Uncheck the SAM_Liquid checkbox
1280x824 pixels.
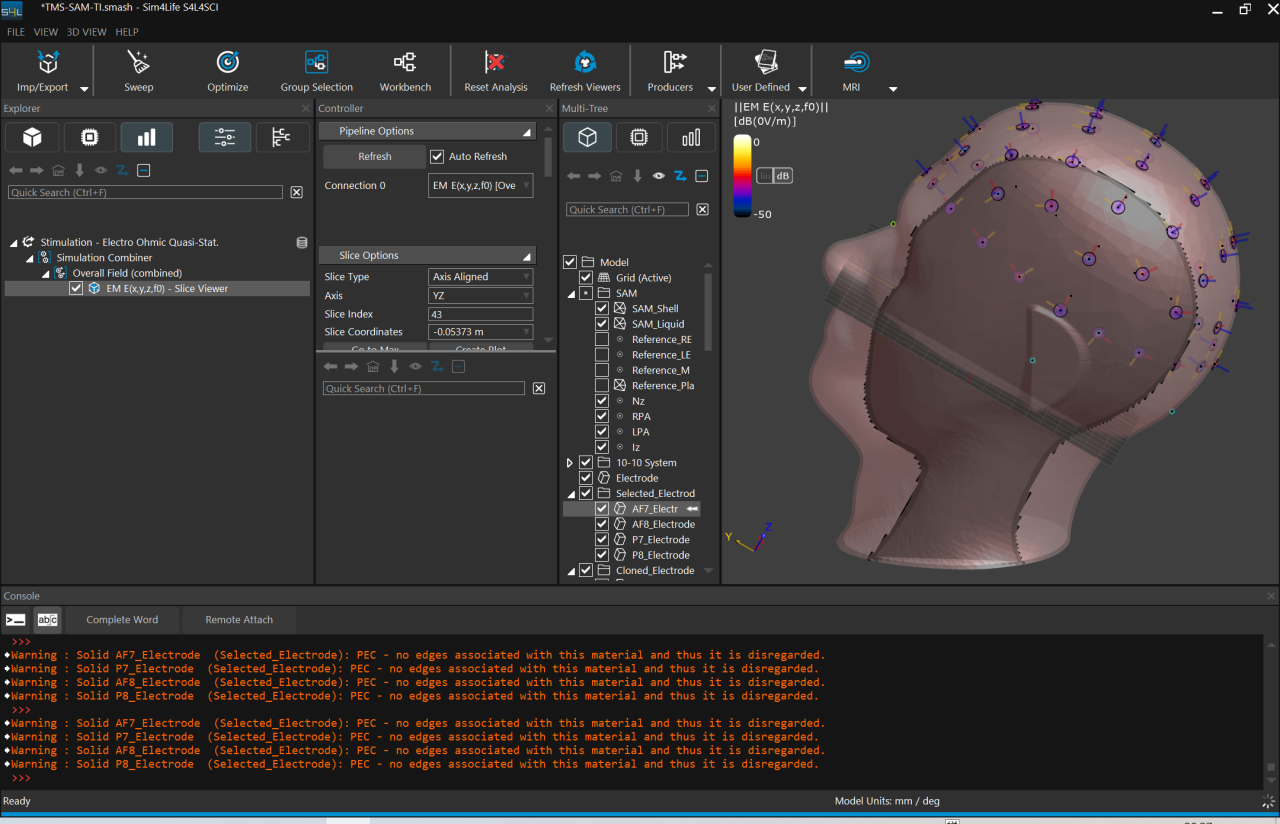pyautogui.click(x=602, y=324)
